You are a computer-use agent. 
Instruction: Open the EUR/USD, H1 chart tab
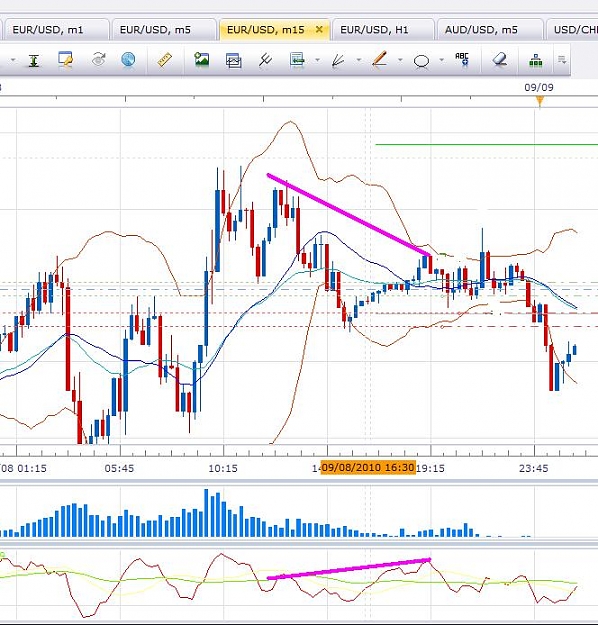(382, 30)
